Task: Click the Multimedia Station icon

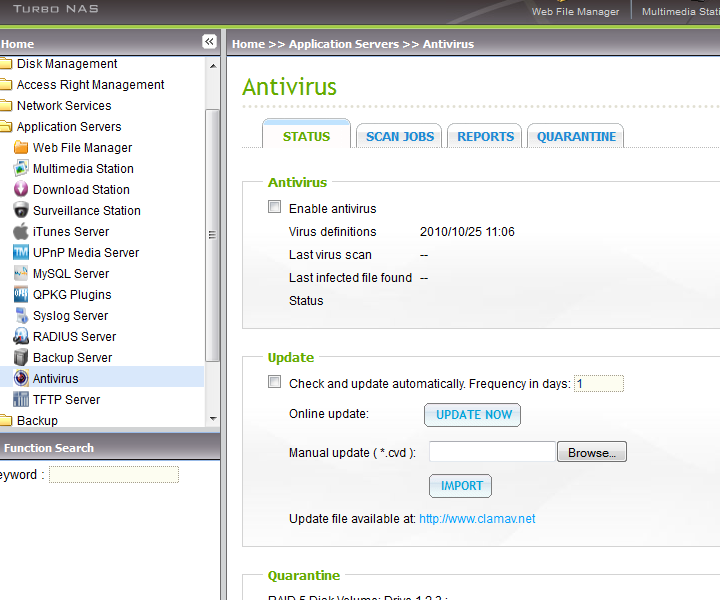Action: click(x=21, y=169)
